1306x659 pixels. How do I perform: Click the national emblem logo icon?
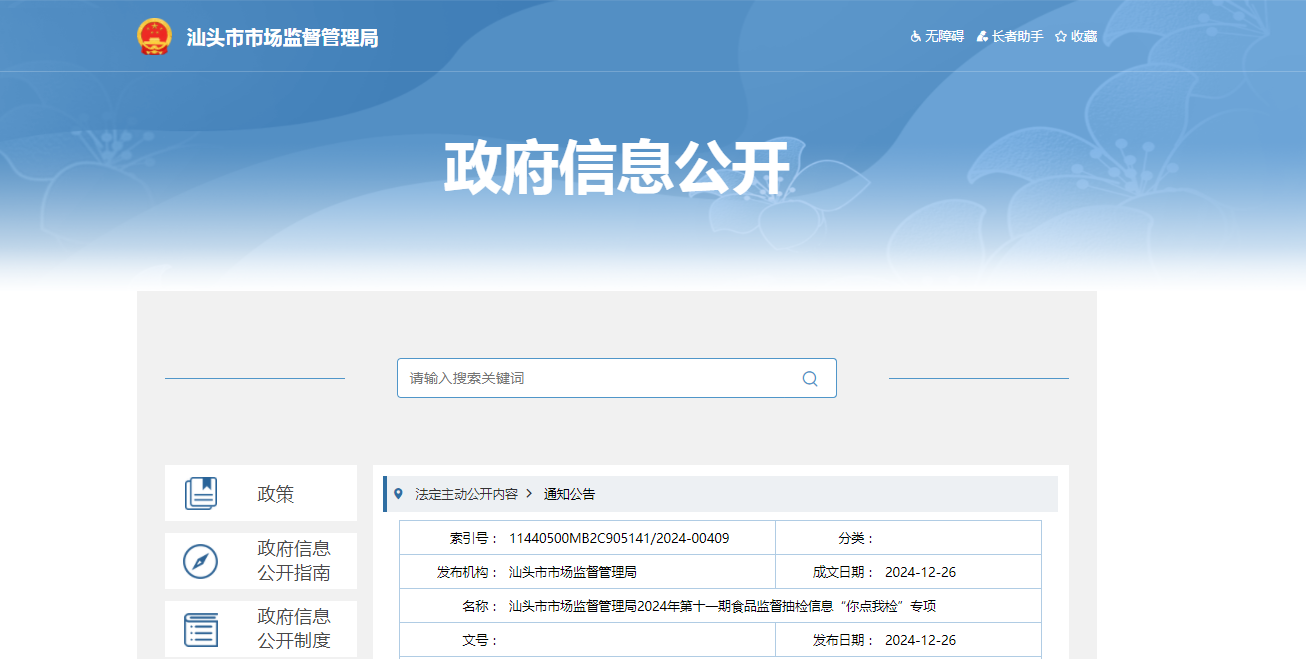[154, 37]
